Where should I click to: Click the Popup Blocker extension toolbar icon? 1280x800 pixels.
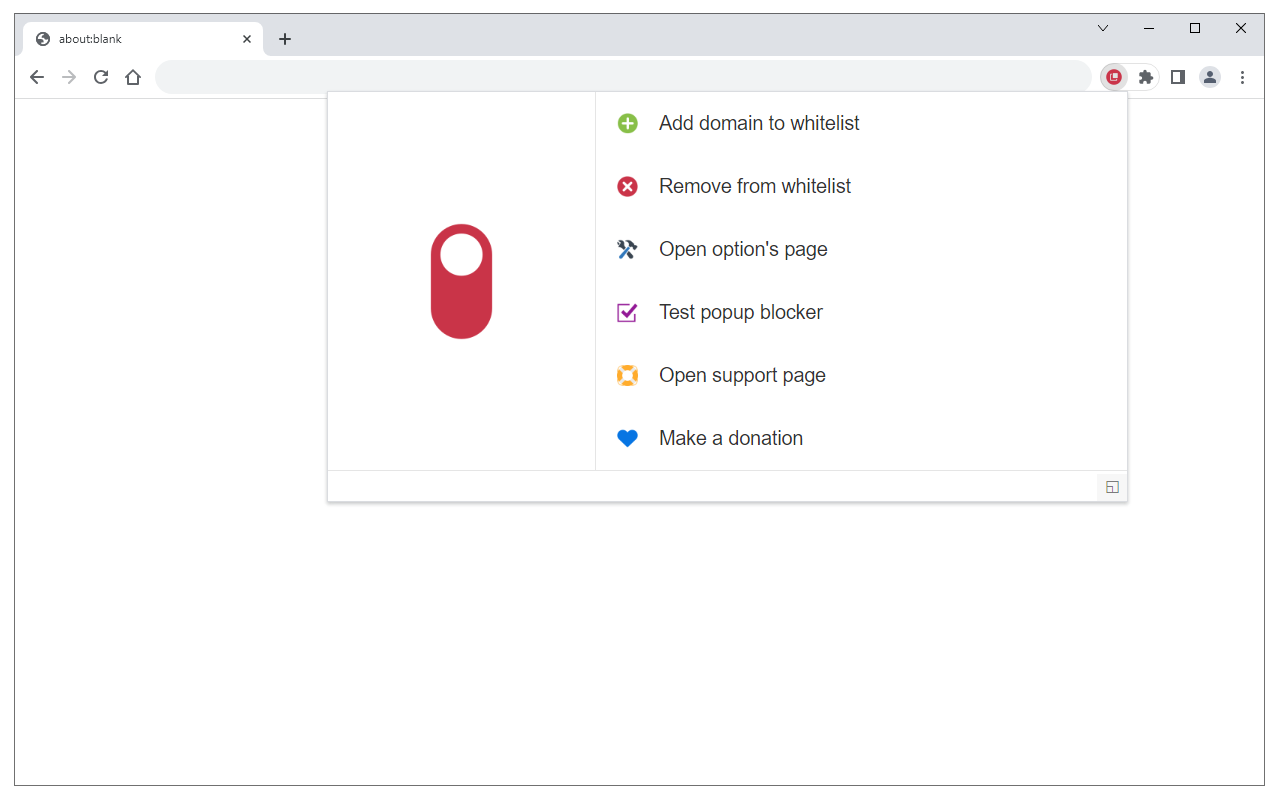[x=1114, y=77]
